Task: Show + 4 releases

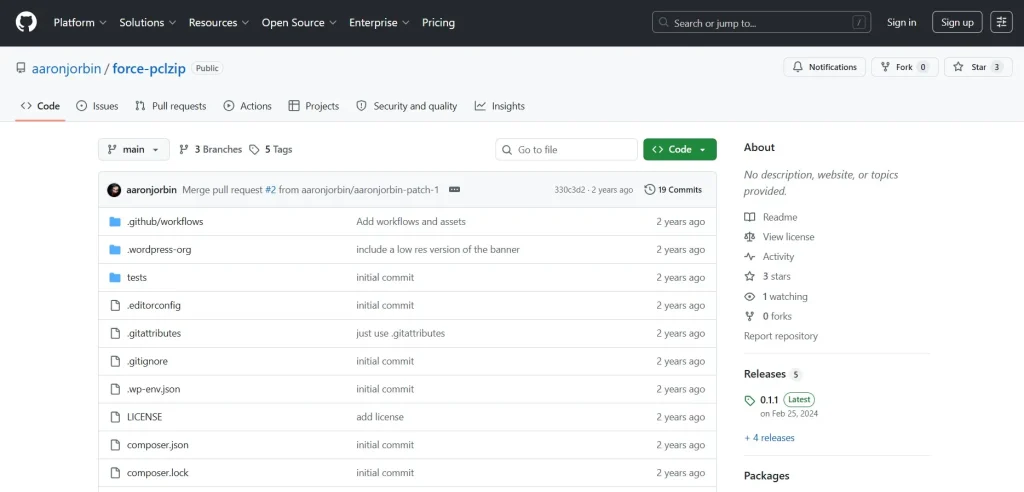Action: (769, 438)
